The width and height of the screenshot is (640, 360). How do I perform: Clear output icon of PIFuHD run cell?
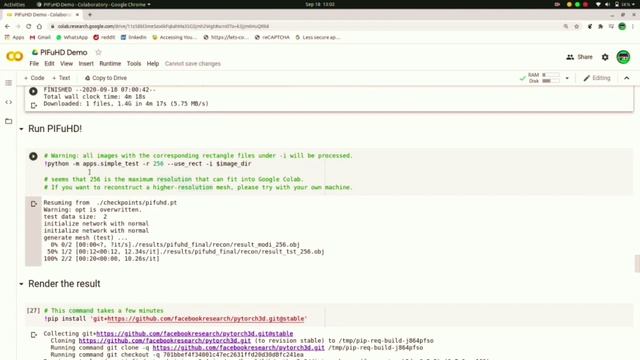(34, 204)
